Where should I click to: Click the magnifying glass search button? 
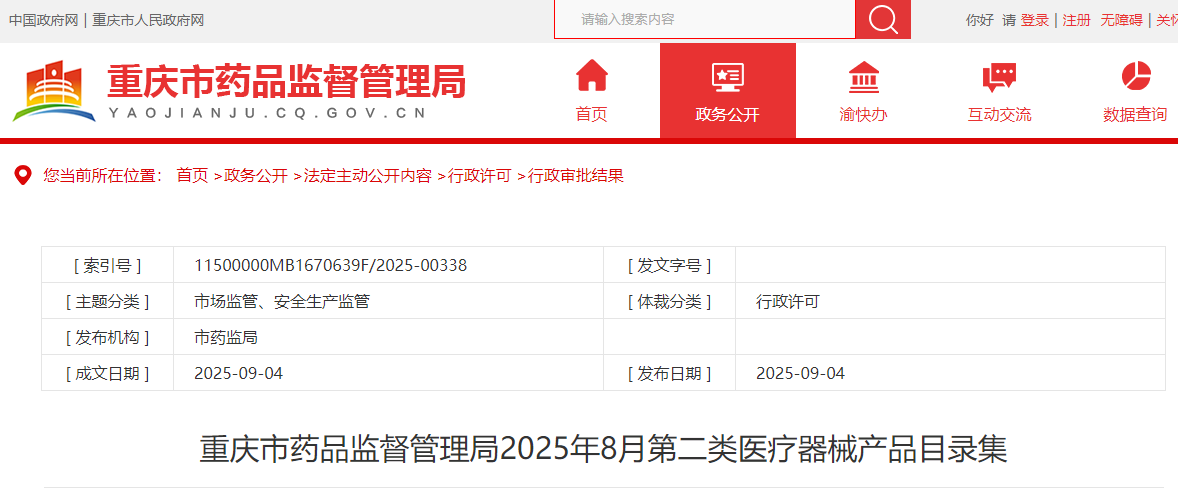(x=883, y=19)
